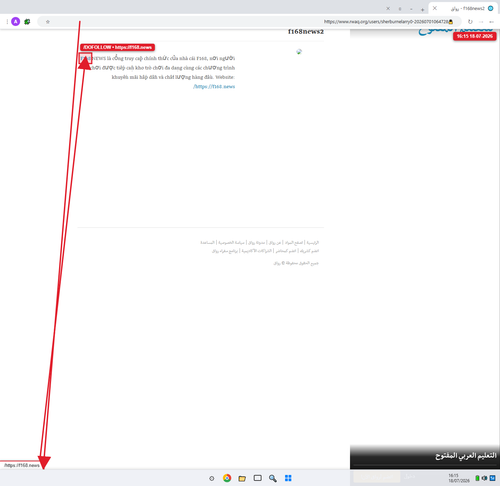Click the site security lock icon

451,22
